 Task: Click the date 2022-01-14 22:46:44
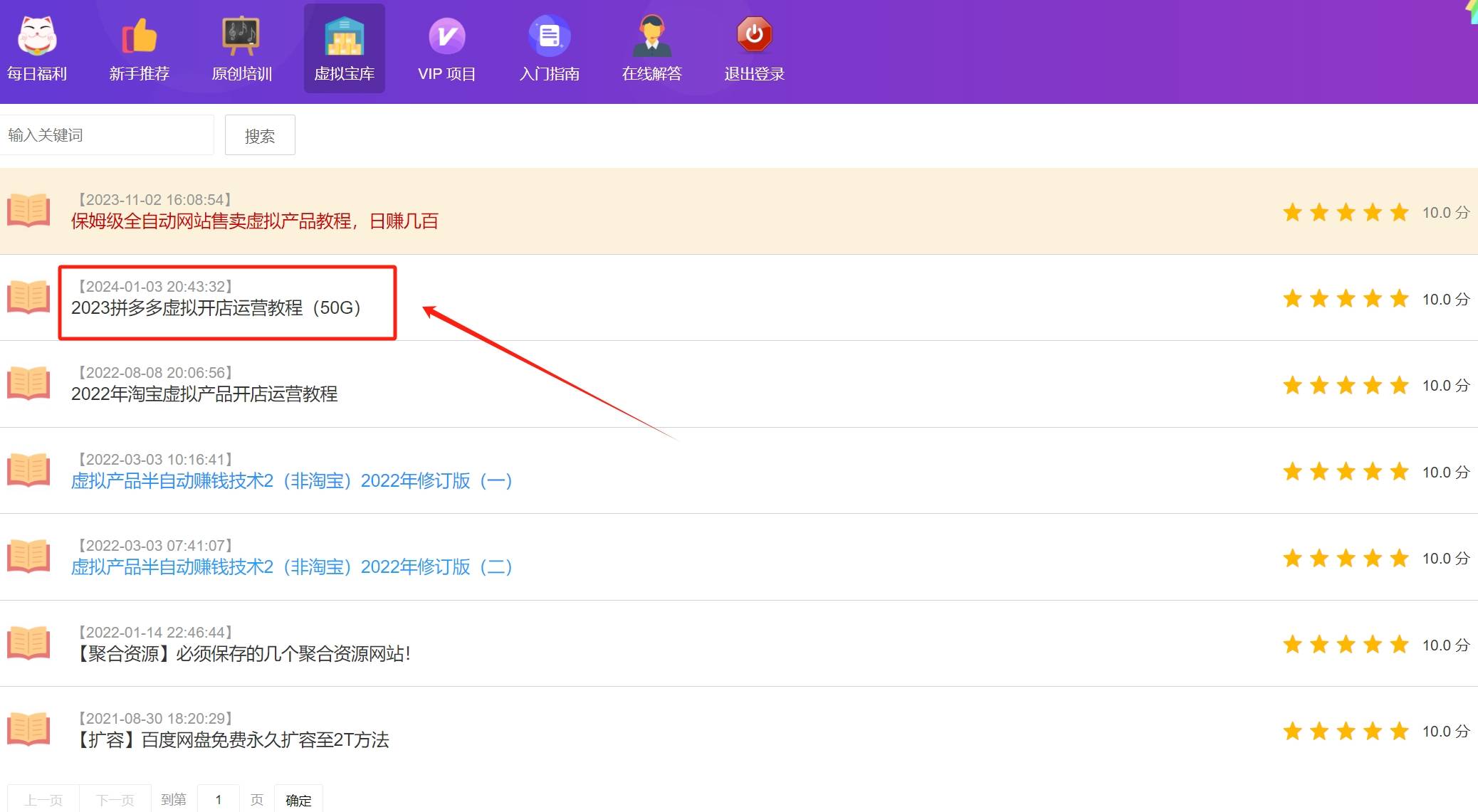click(x=155, y=633)
